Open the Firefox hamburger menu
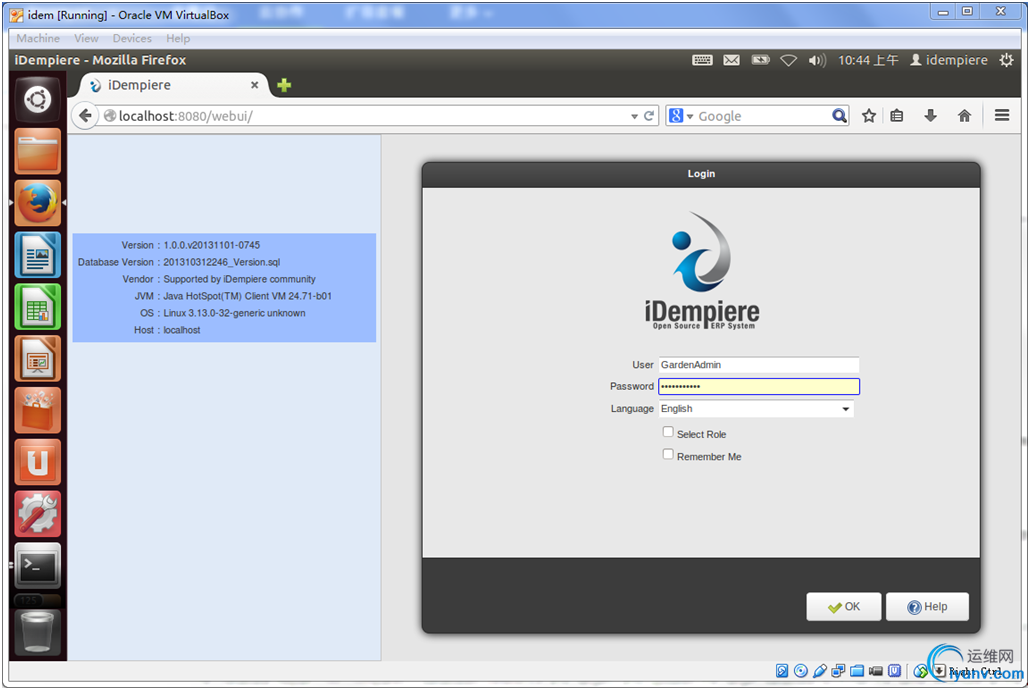This screenshot has width=1030, height=690. pos(1002,116)
